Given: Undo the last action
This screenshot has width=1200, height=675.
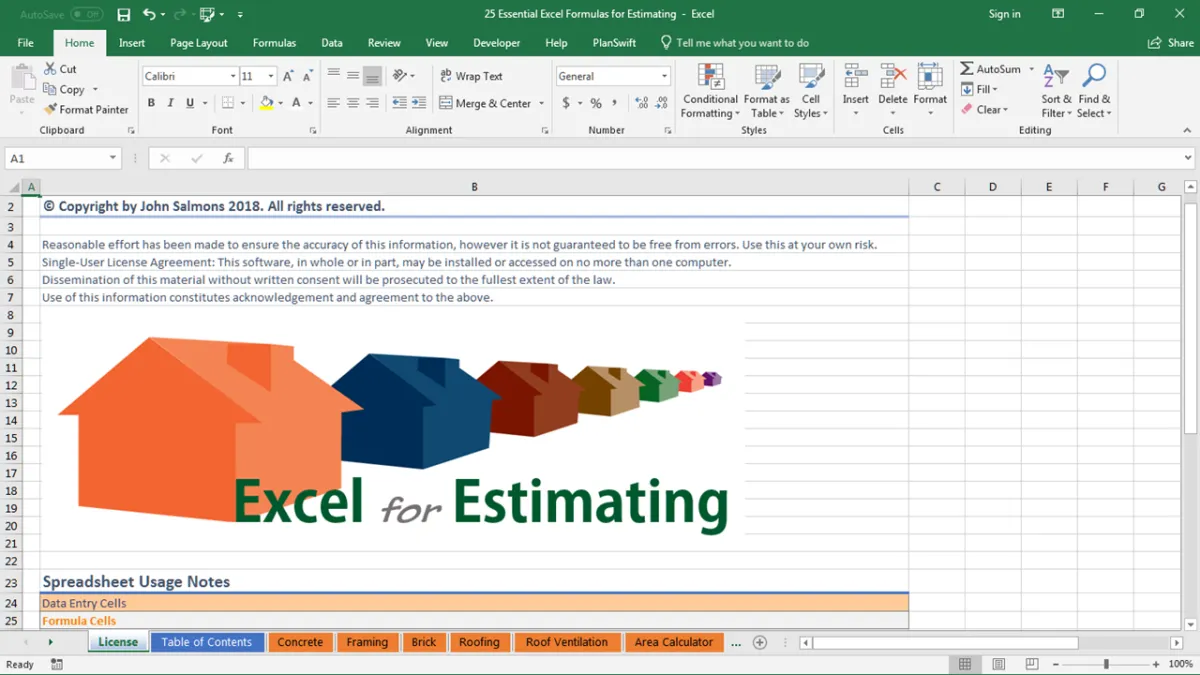Looking at the screenshot, I should [149, 15].
